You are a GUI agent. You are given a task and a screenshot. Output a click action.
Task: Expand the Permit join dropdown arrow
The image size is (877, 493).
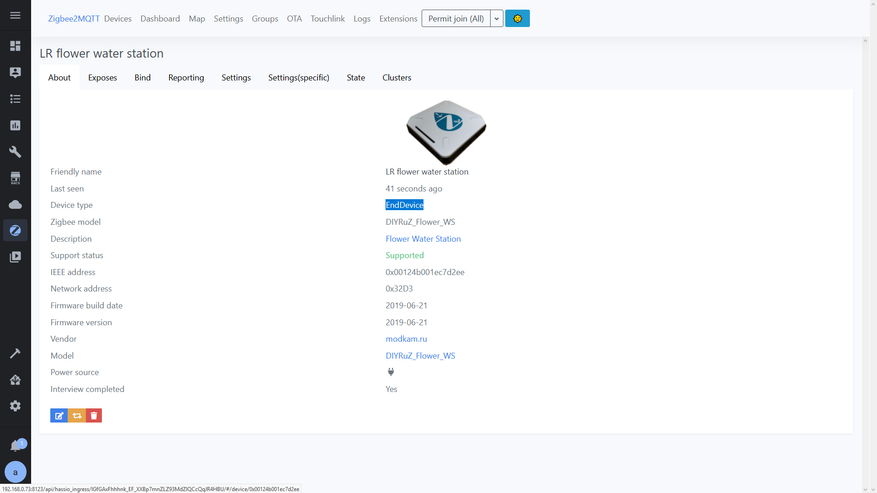click(496, 19)
